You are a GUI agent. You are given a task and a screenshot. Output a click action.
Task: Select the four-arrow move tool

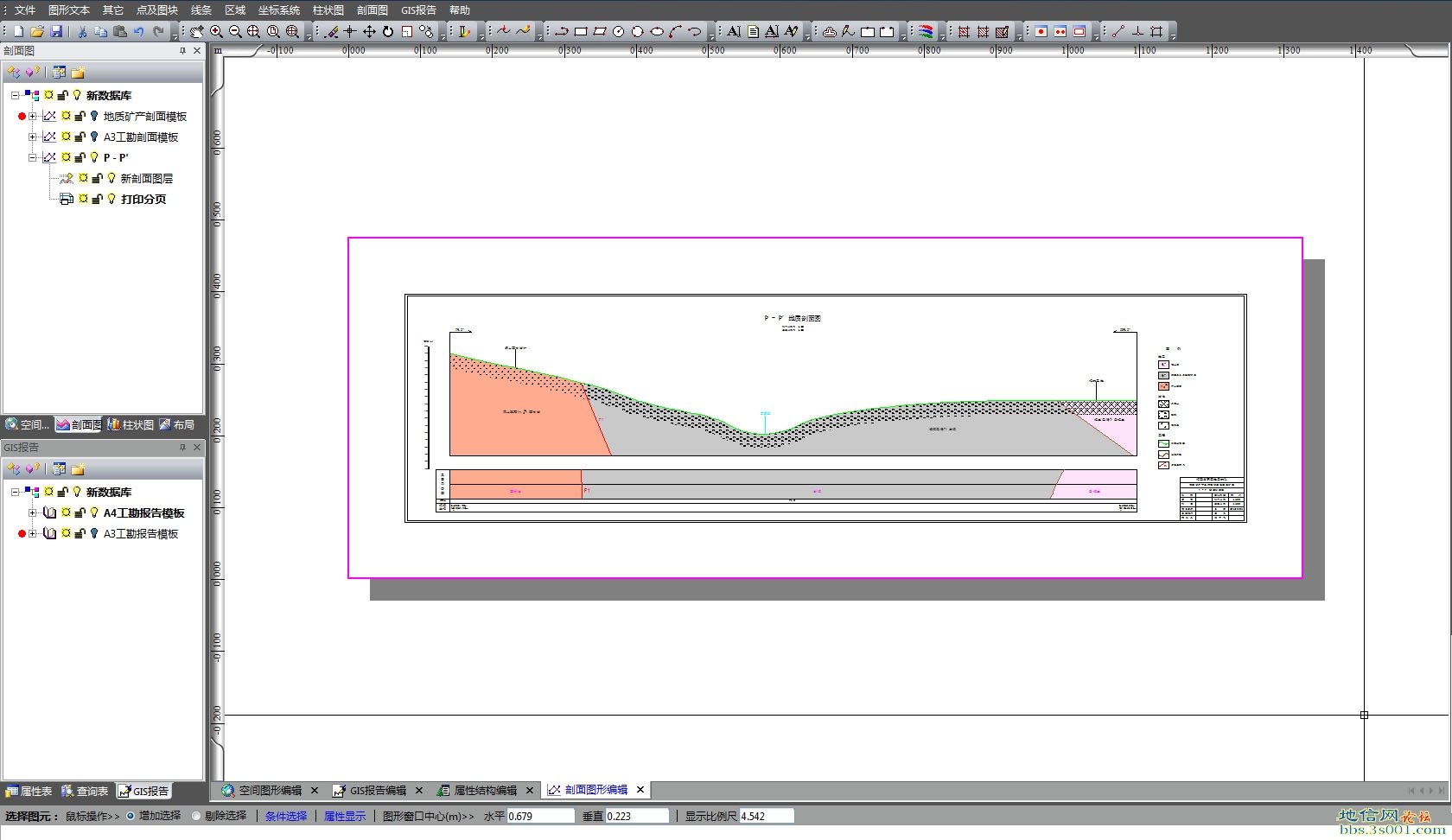369,31
